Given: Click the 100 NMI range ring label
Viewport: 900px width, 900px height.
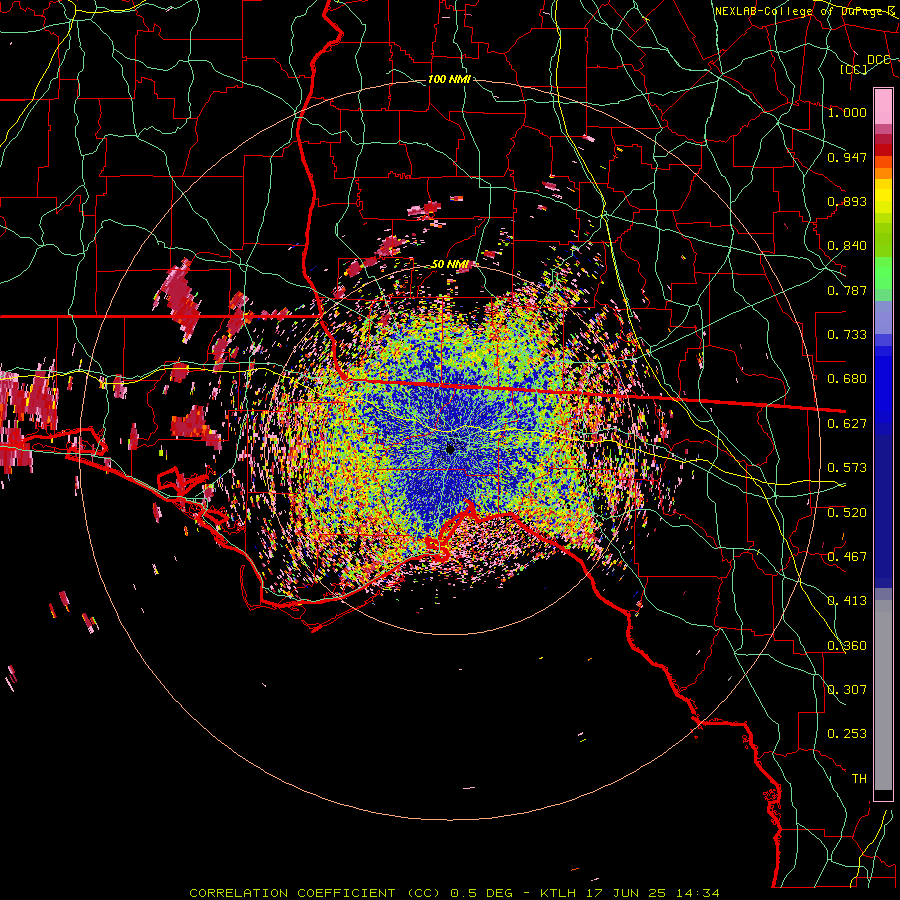Looking at the screenshot, I should point(449,79).
